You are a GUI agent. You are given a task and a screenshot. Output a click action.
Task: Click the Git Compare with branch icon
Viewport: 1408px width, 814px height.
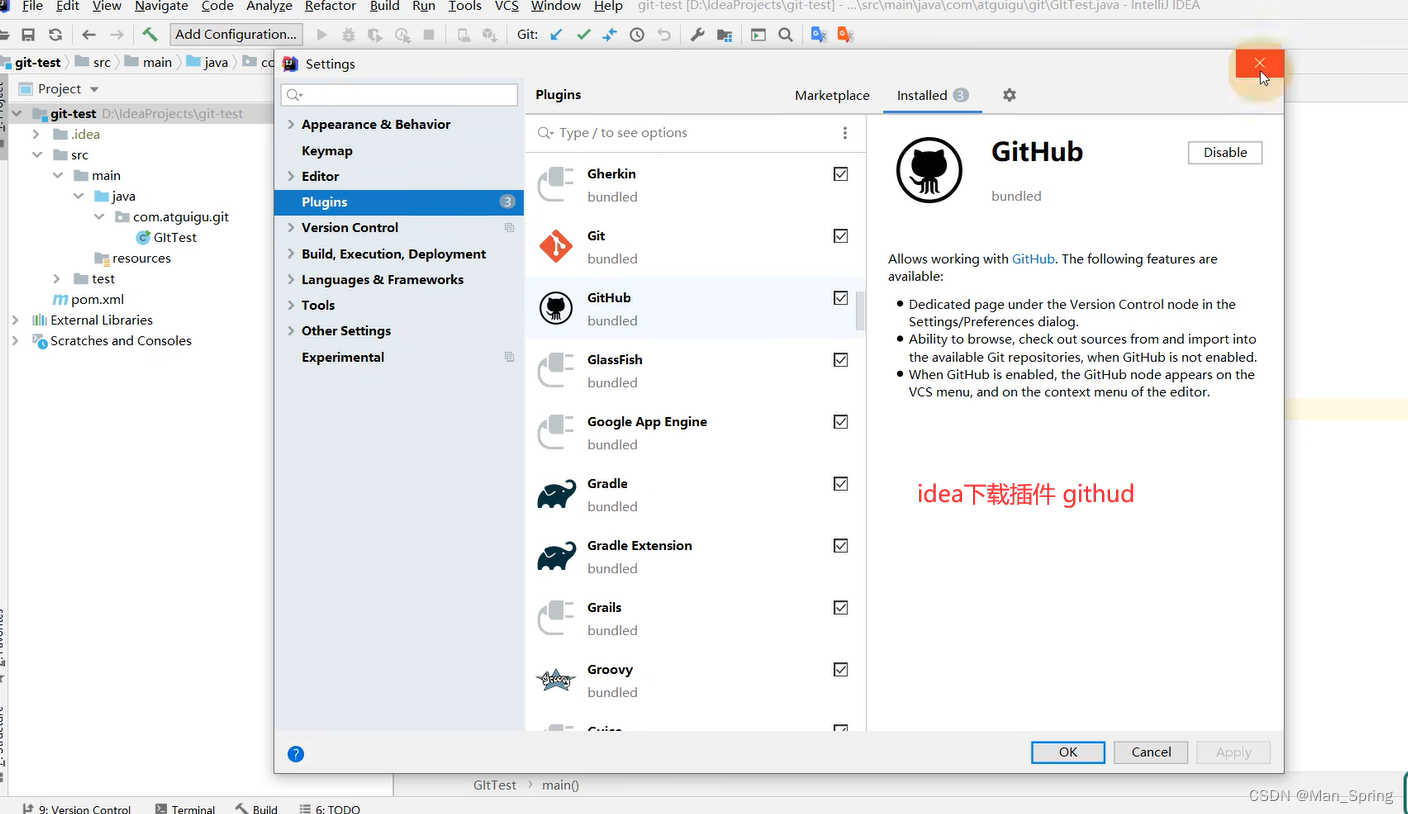(x=610, y=35)
